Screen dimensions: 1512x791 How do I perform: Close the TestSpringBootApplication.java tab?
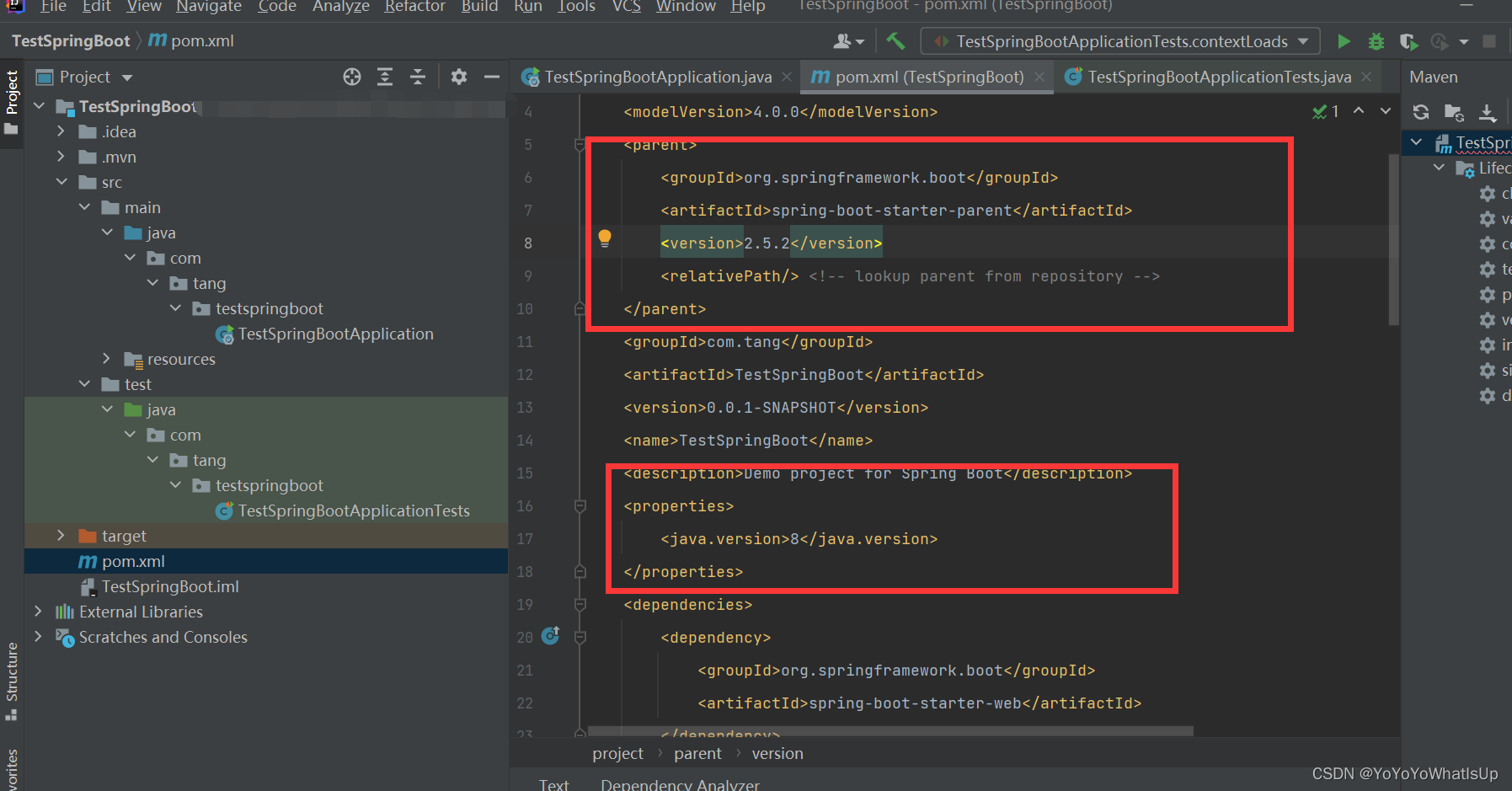(x=787, y=77)
